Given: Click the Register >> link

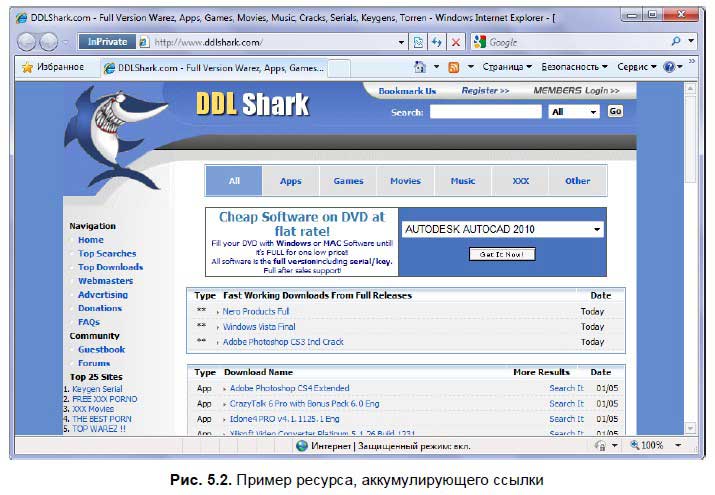Looking at the screenshot, I should pos(485,91).
